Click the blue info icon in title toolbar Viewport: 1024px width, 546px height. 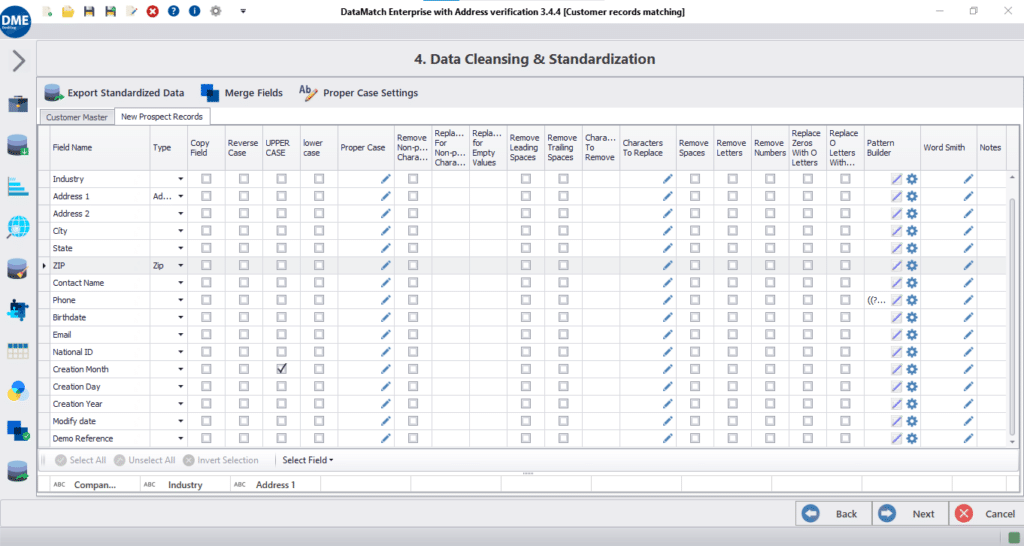coord(194,12)
